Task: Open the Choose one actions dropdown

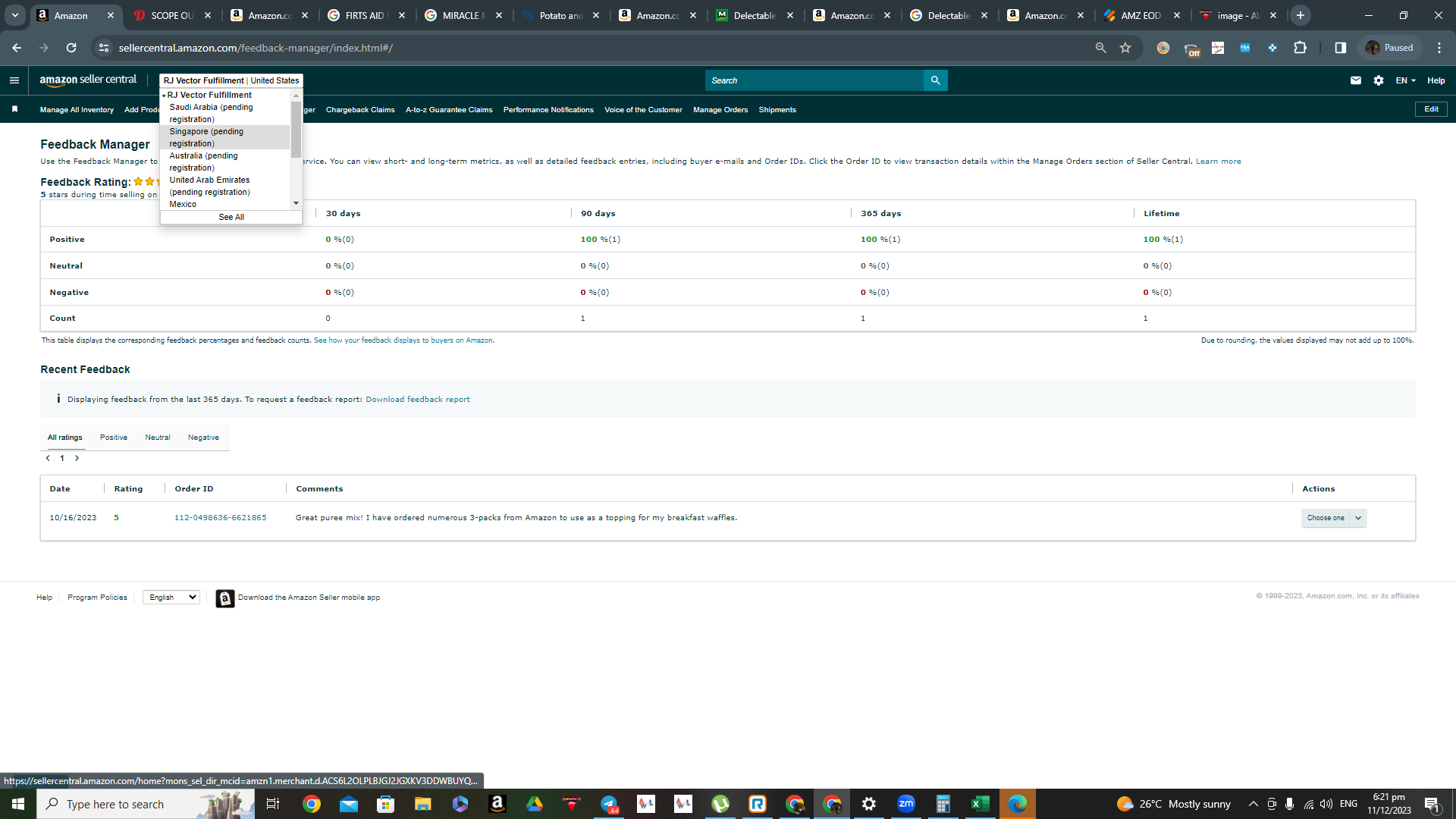Action: tap(1334, 518)
